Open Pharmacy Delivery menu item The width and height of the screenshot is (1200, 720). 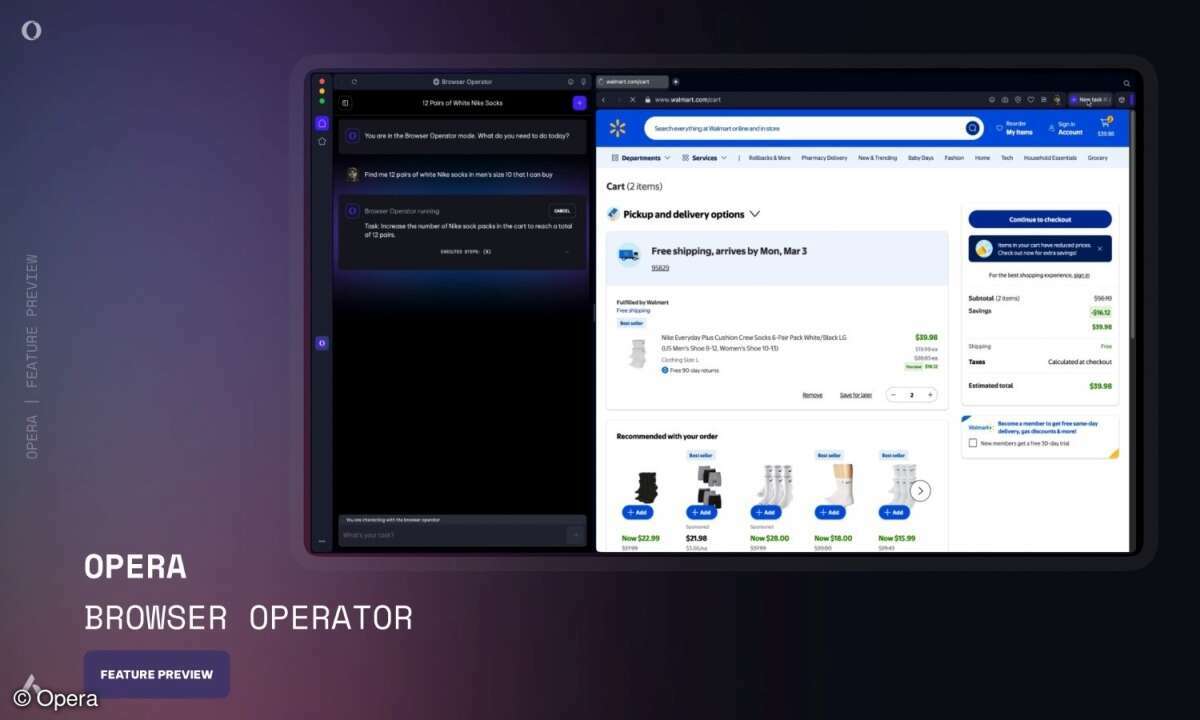coord(824,158)
